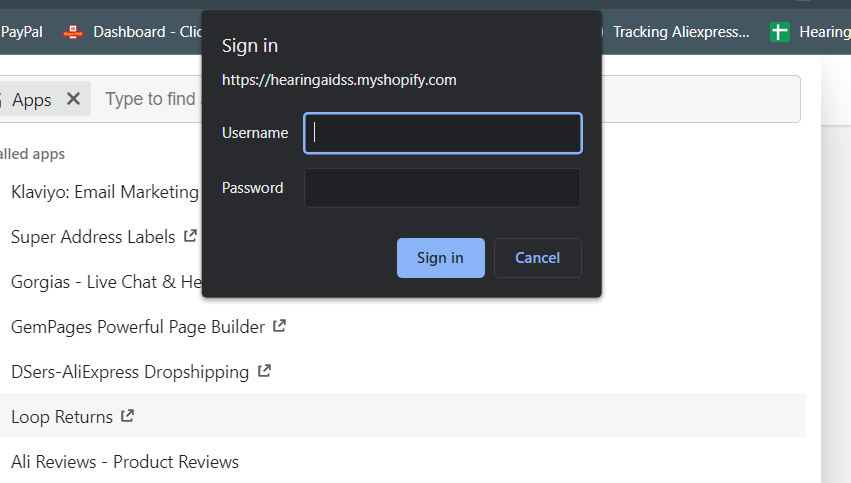Open Klaviyo: Email Marketing app
The width and height of the screenshot is (851, 483).
click(x=105, y=192)
